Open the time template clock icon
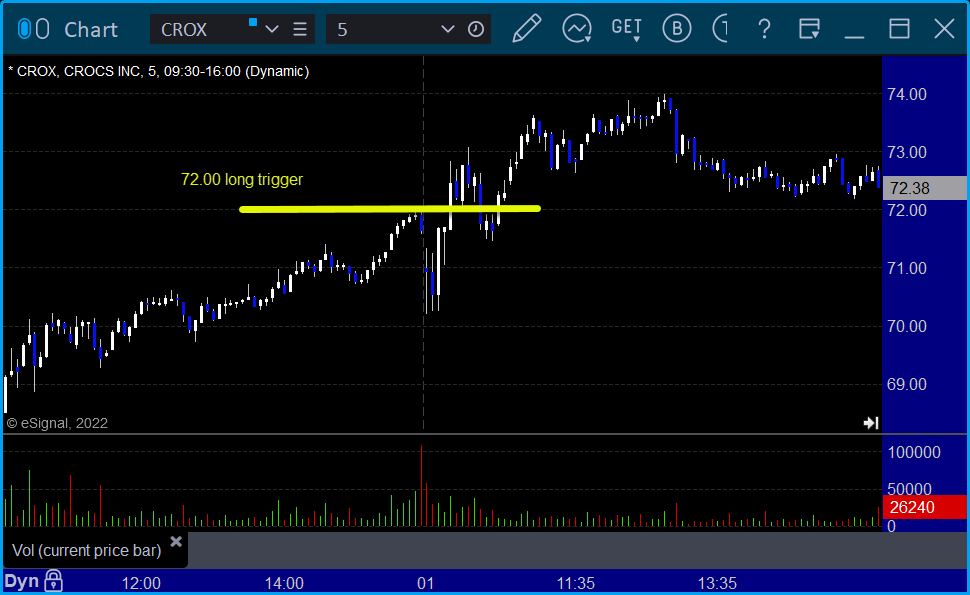This screenshot has width=970, height=595. [476, 29]
